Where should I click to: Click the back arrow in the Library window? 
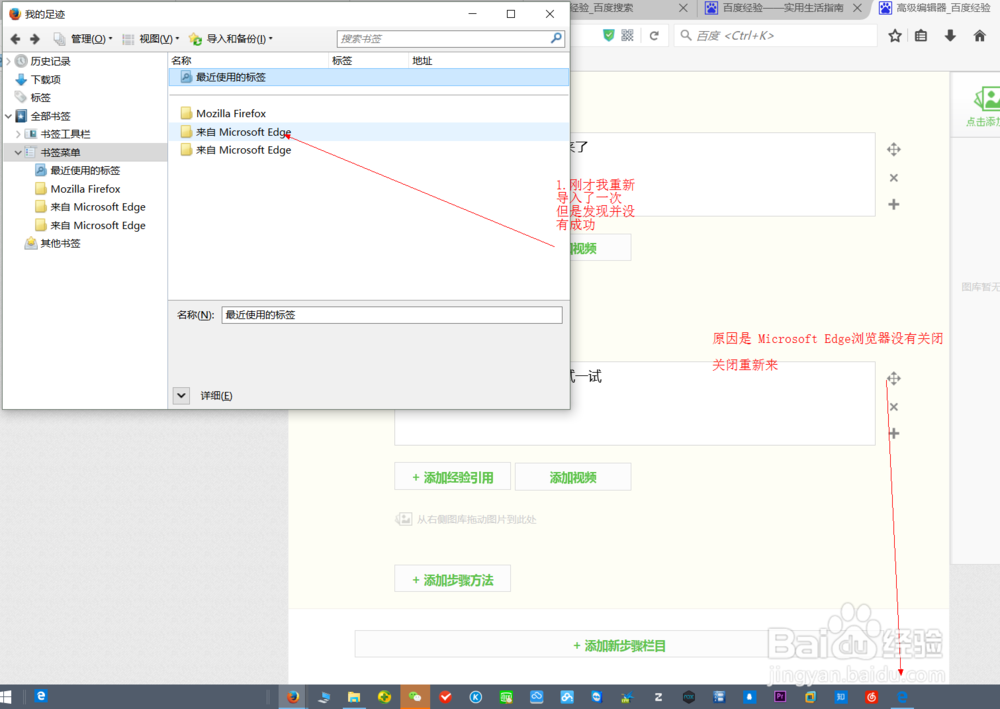pyautogui.click(x=15, y=38)
